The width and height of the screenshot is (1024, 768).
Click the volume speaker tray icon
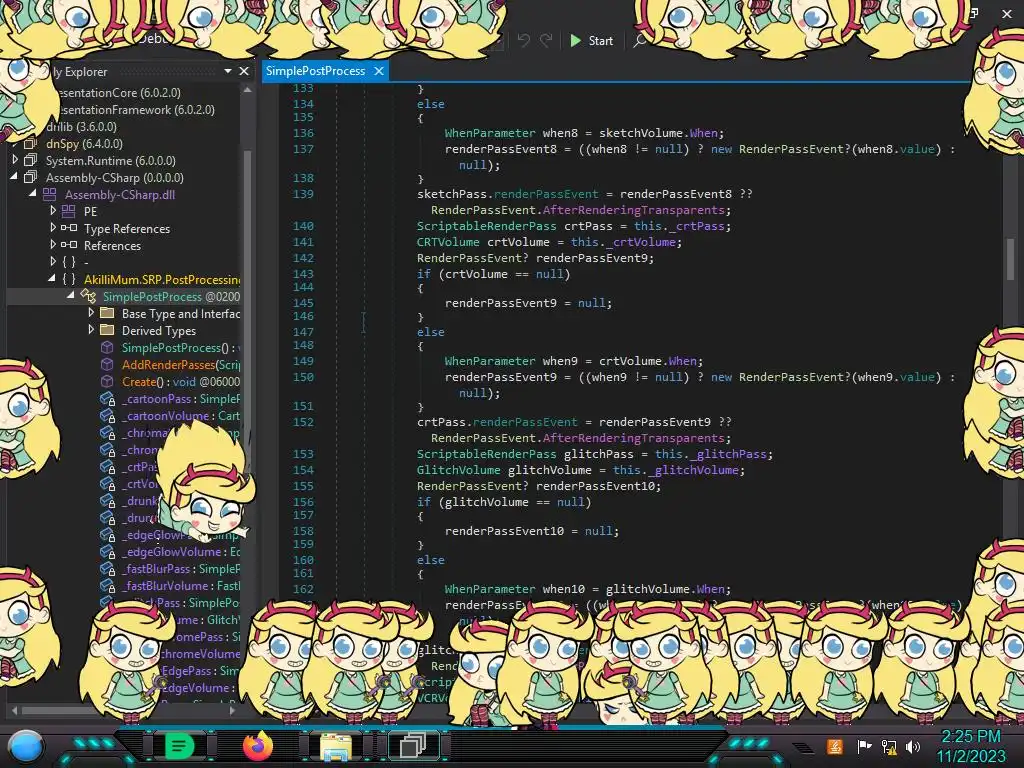coord(912,746)
